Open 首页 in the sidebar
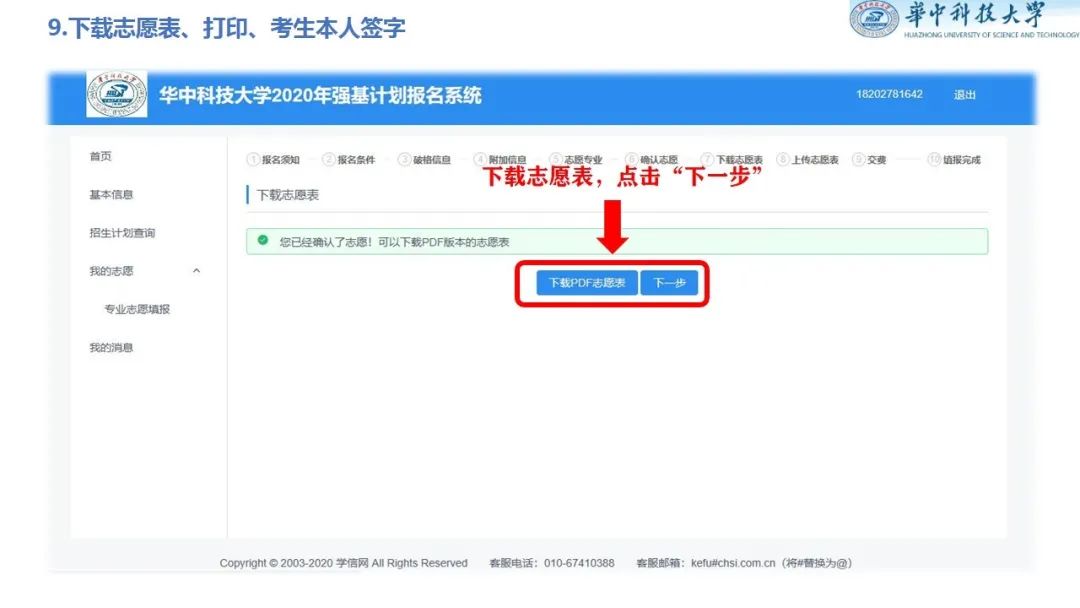1080x608 pixels. click(101, 156)
